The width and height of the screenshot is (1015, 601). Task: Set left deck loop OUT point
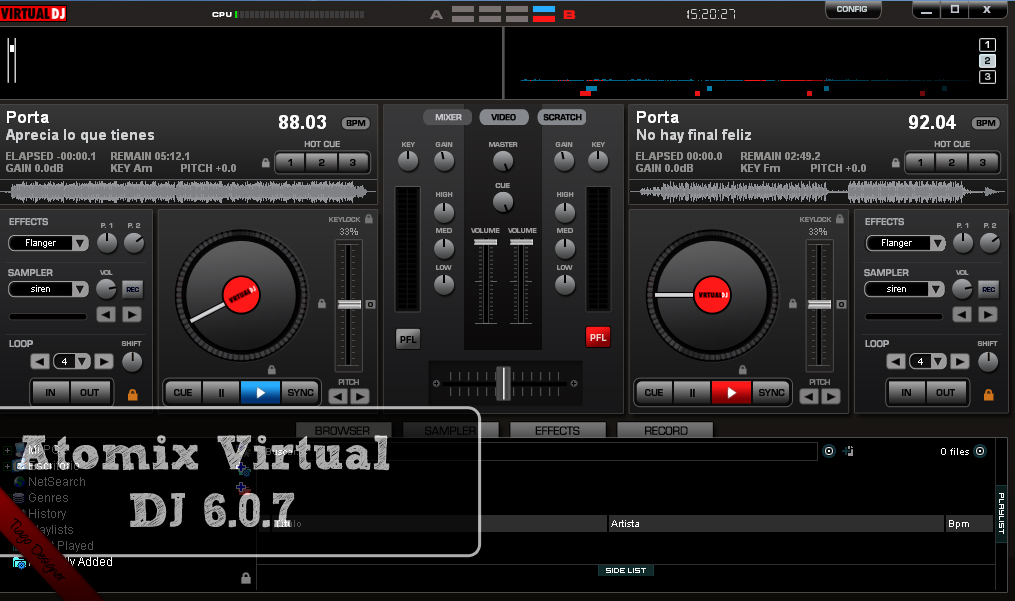click(89, 392)
